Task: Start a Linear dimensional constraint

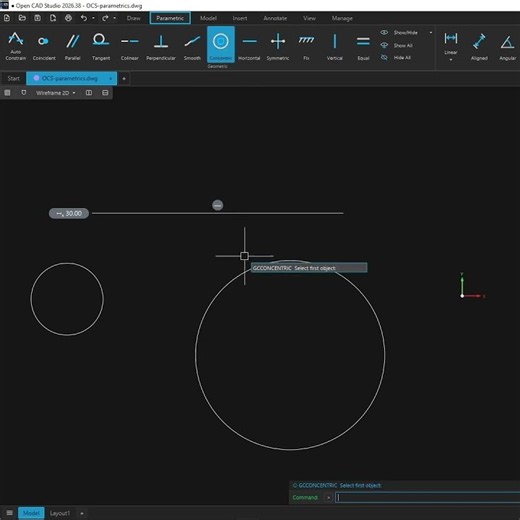Action: click(x=451, y=43)
